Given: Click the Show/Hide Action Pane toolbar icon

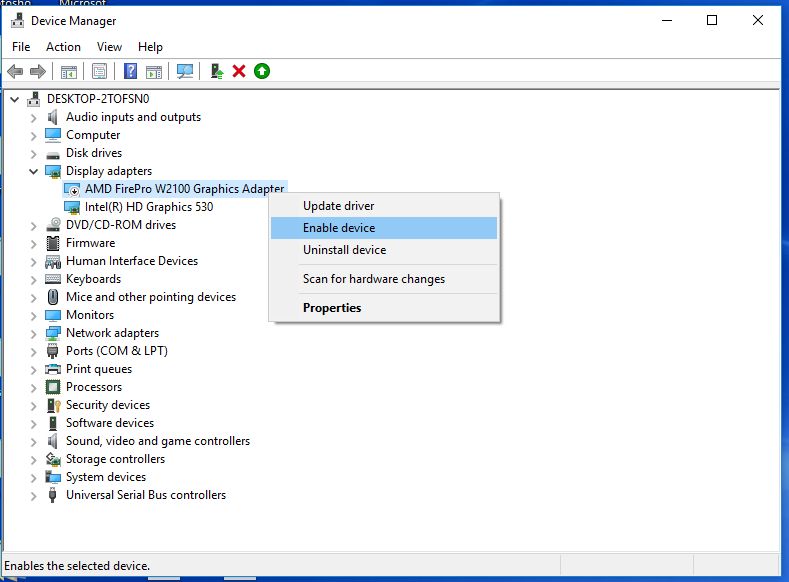Looking at the screenshot, I should 154,71.
